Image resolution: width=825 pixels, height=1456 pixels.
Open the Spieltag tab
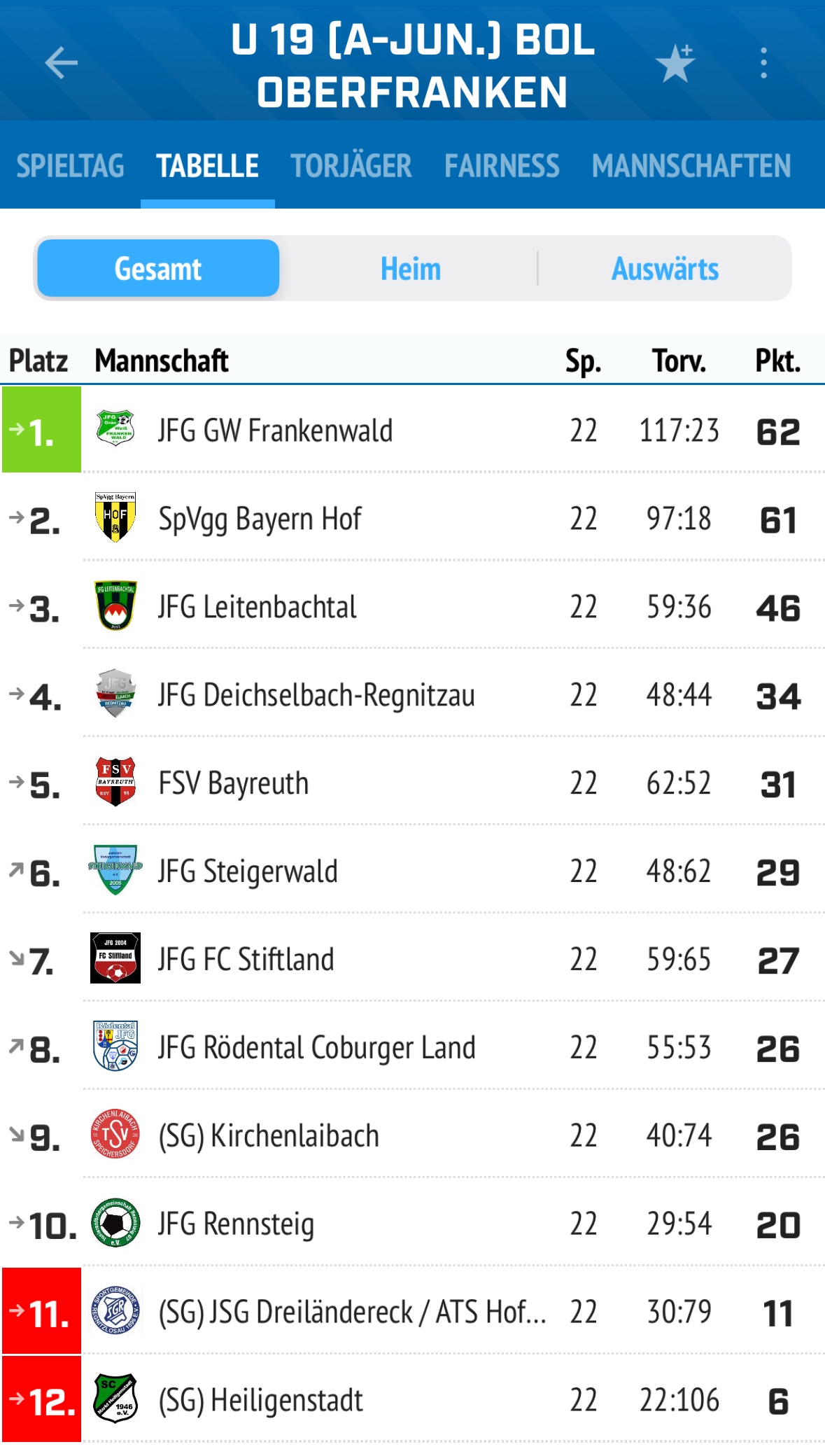pyautogui.click(x=70, y=166)
